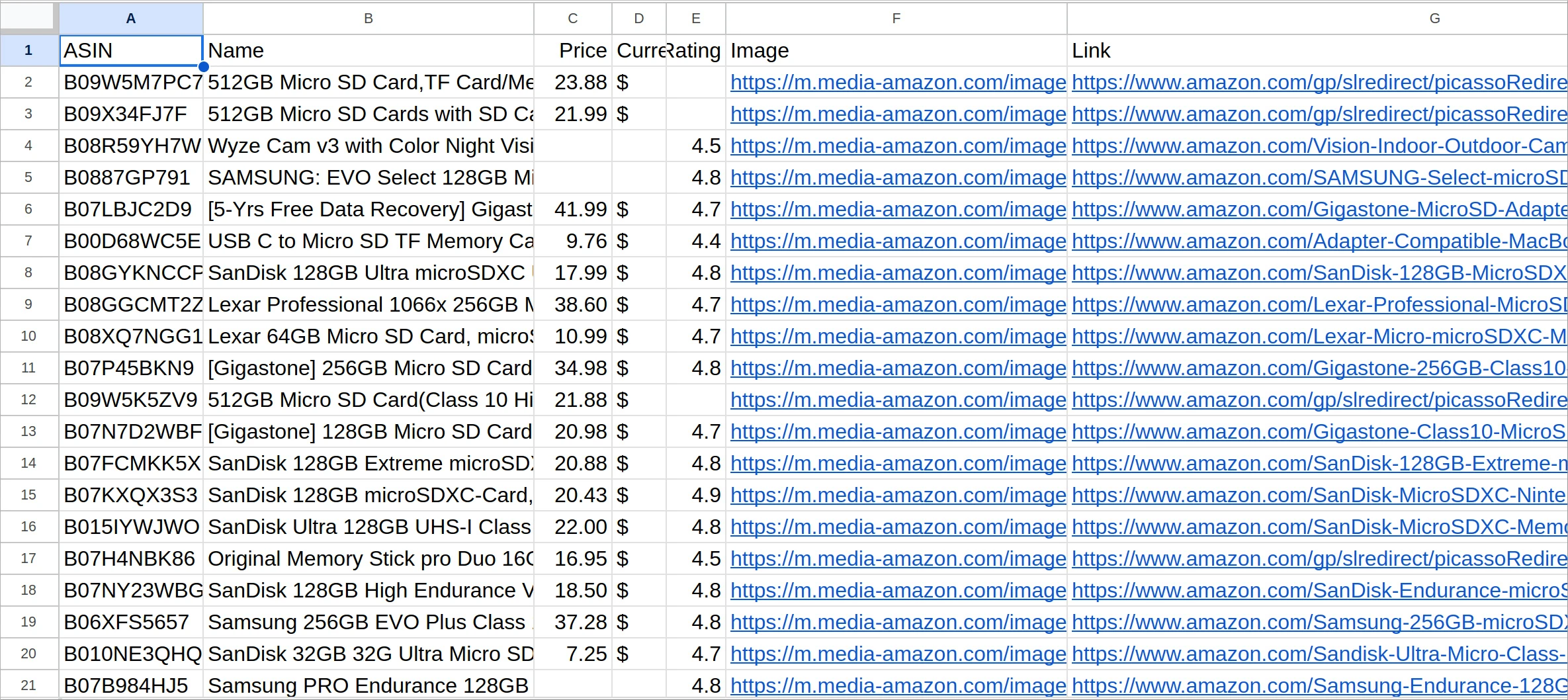This screenshot has width=1568, height=700.
Task: Select the price cell showing 41.99
Action: (573, 210)
